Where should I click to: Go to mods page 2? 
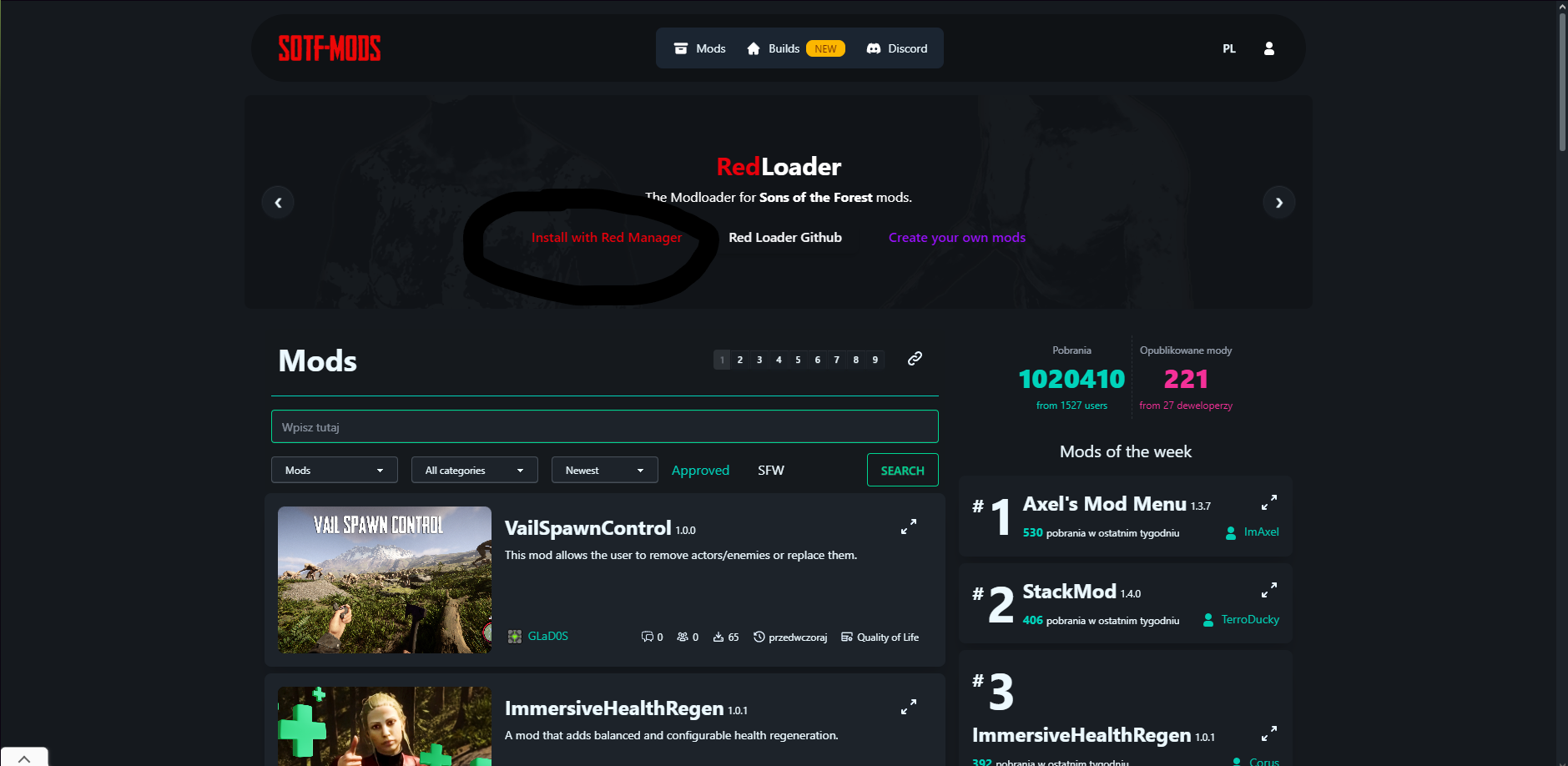pyautogui.click(x=740, y=360)
